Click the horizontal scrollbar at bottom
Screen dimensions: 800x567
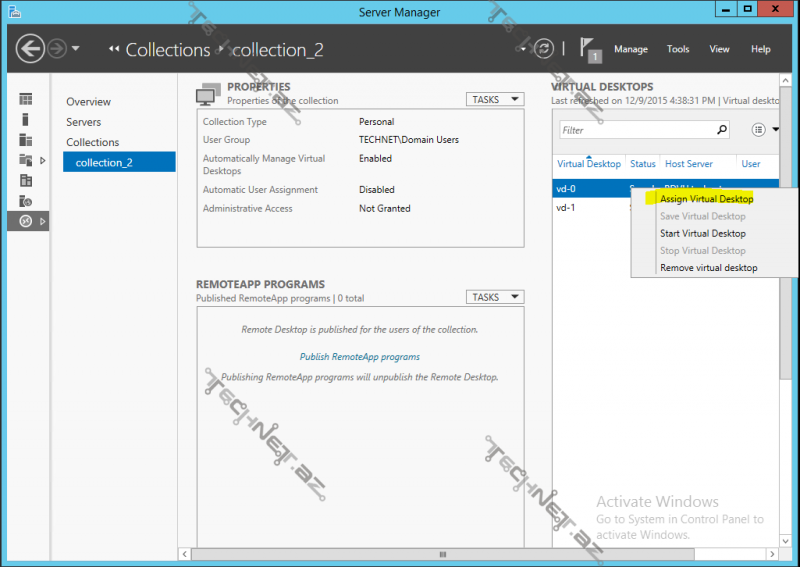(x=442, y=554)
